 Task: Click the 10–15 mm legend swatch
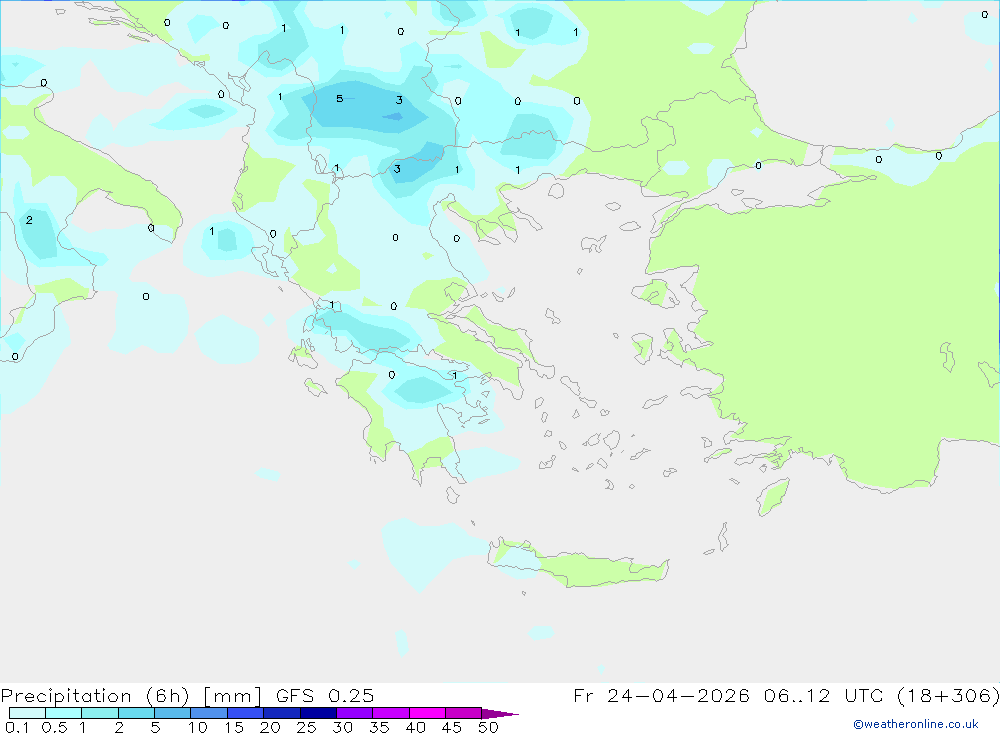click(x=209, y=713)
